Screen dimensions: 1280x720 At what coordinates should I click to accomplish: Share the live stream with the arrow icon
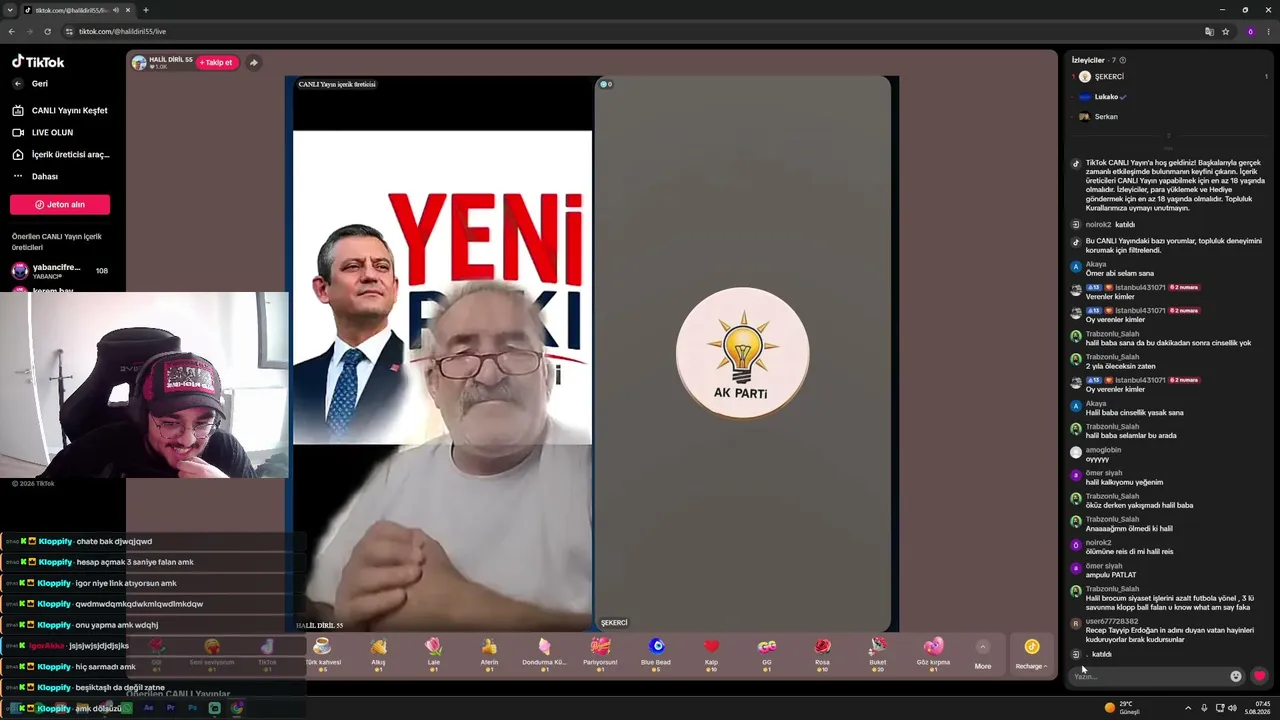coord(254,62)
